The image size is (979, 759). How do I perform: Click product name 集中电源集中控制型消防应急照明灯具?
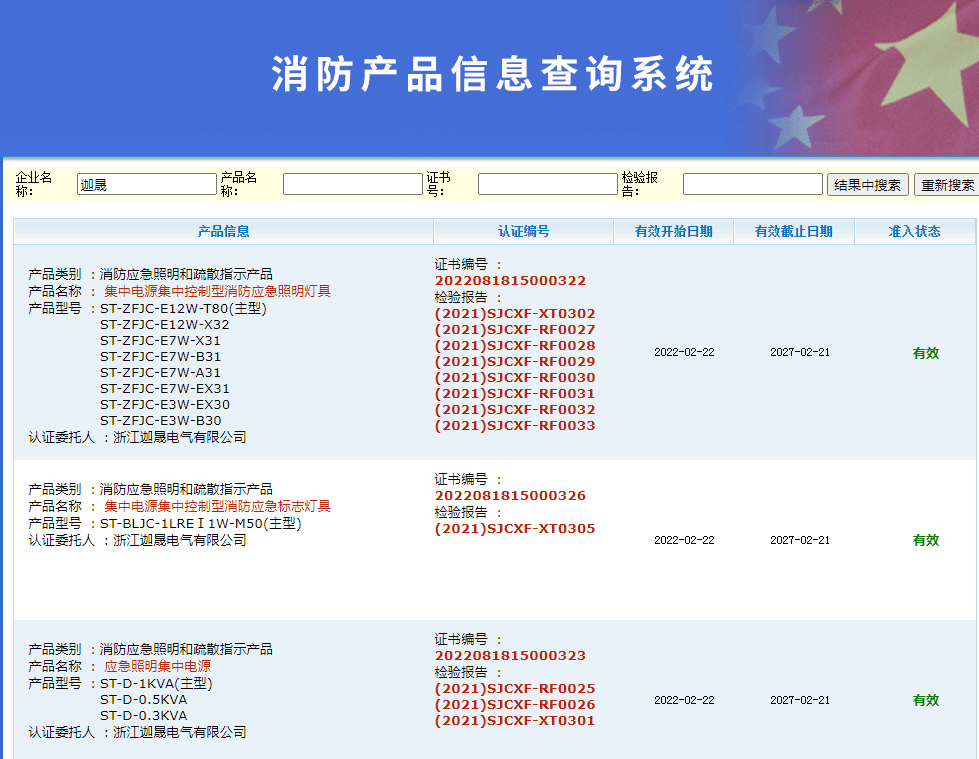click(x=217, y=292)
